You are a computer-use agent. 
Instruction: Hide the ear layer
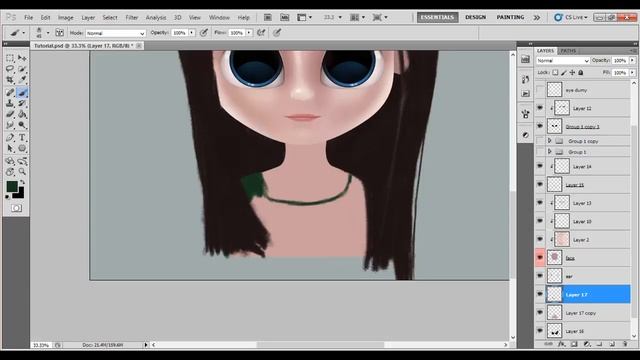click(540, 276)
